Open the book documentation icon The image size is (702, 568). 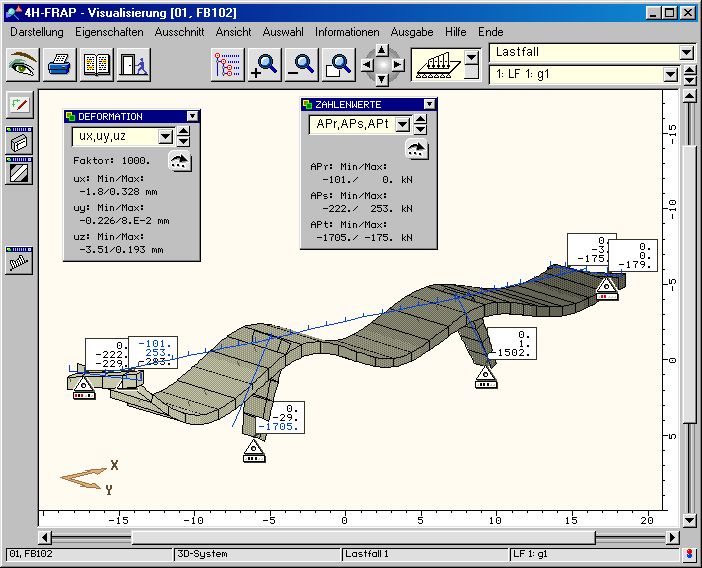tap(96, 65)
